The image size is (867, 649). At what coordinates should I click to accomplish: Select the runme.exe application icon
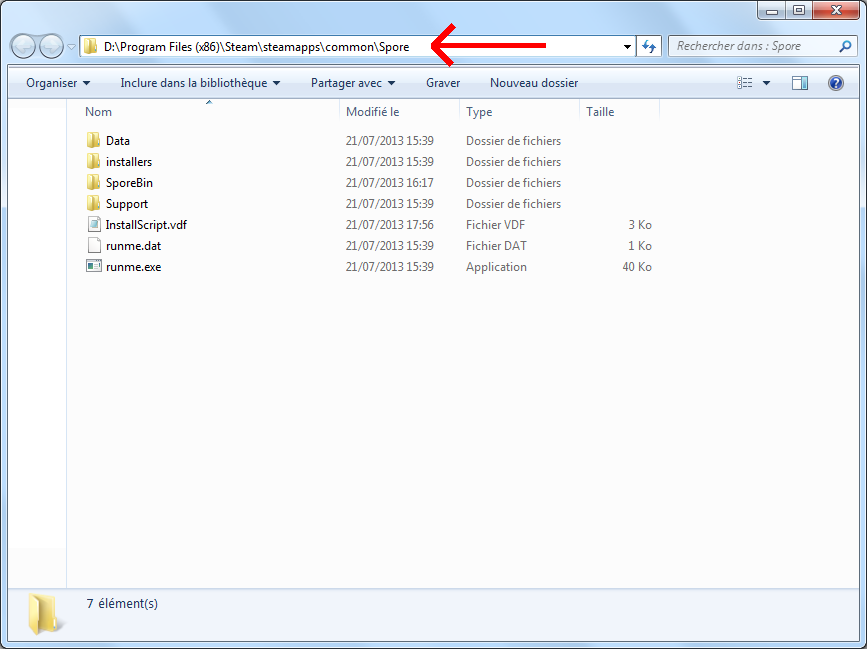94,266
